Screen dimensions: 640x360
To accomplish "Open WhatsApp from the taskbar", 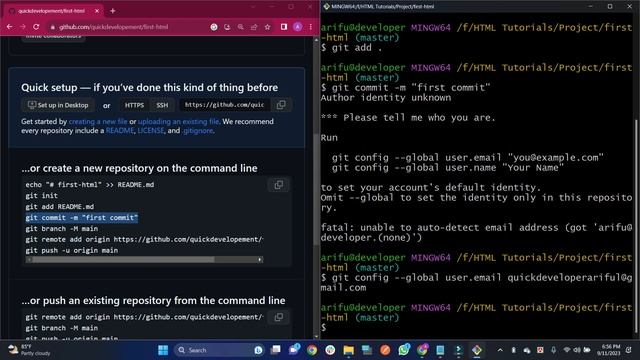I will pos(404,350).
